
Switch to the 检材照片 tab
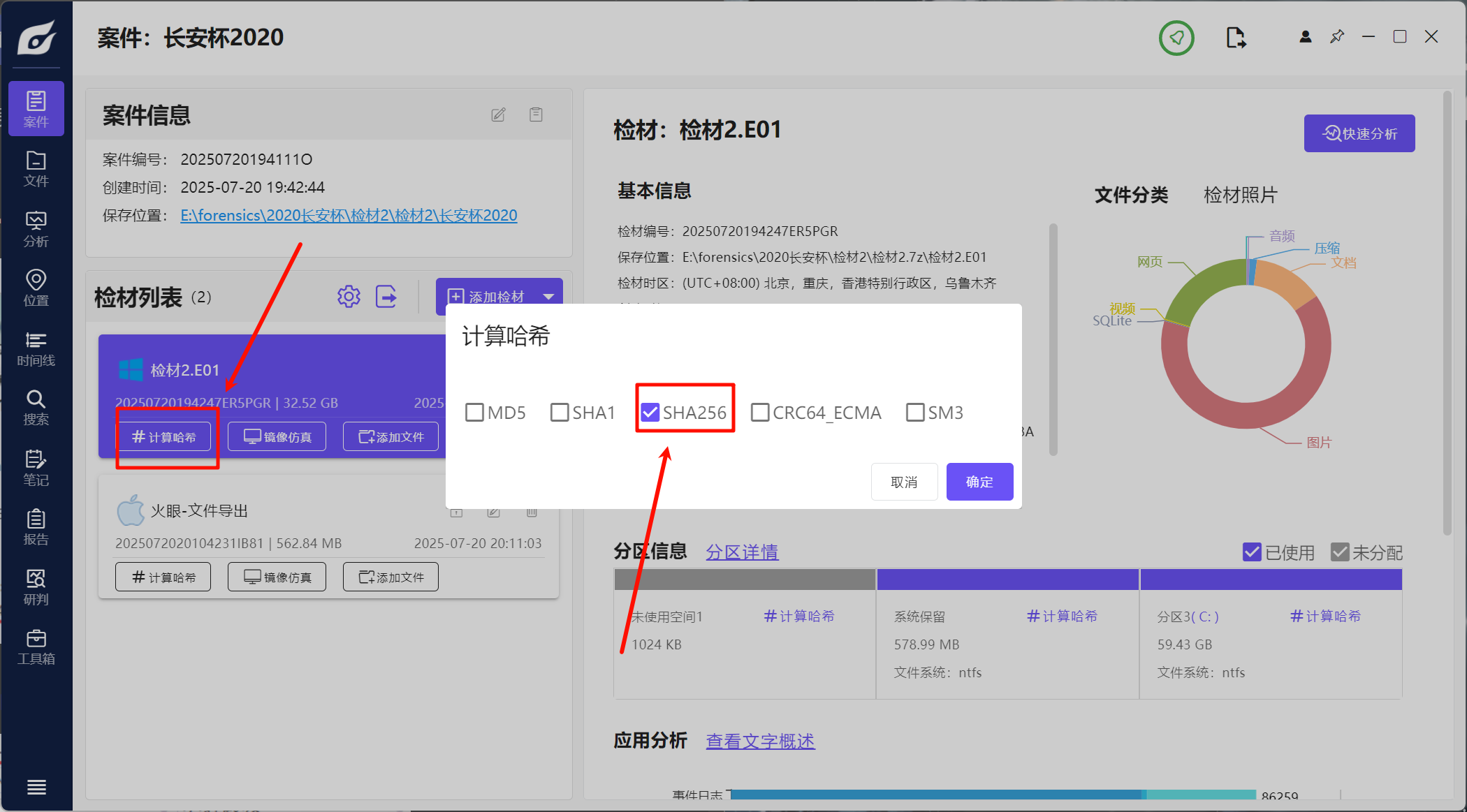tap(1240, 195)
